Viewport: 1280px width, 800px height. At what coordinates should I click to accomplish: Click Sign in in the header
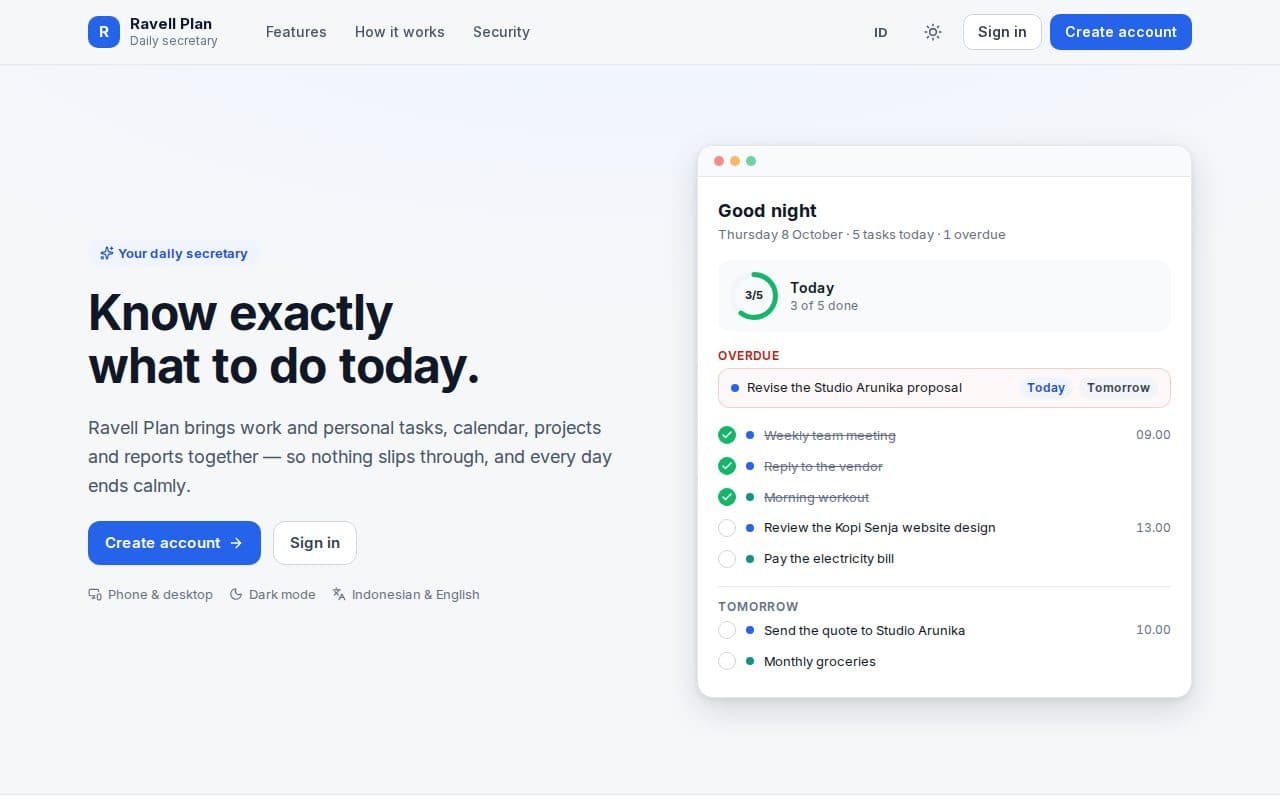pos(1002,32)
